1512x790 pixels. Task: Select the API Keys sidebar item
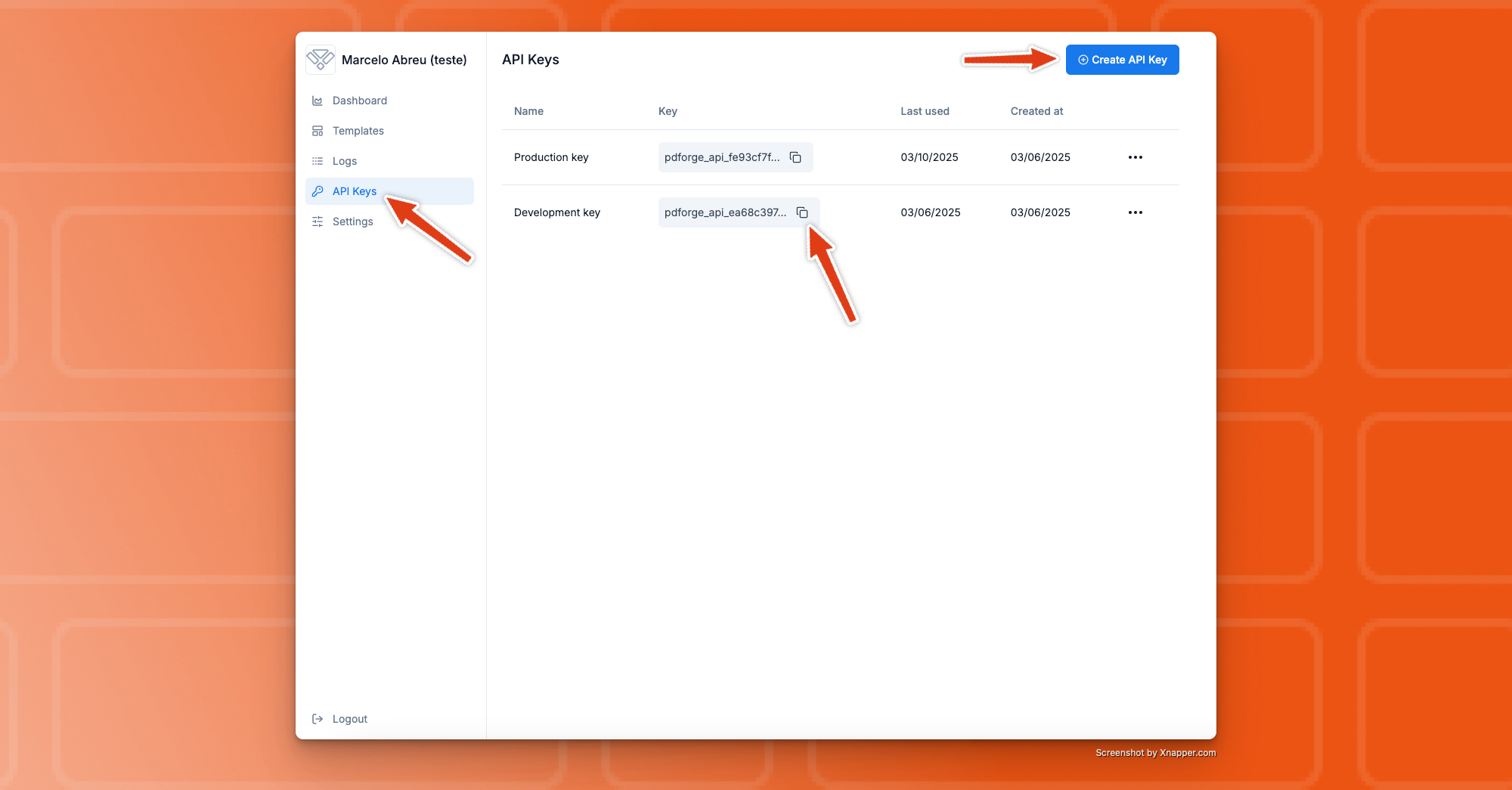coord(355,191)
